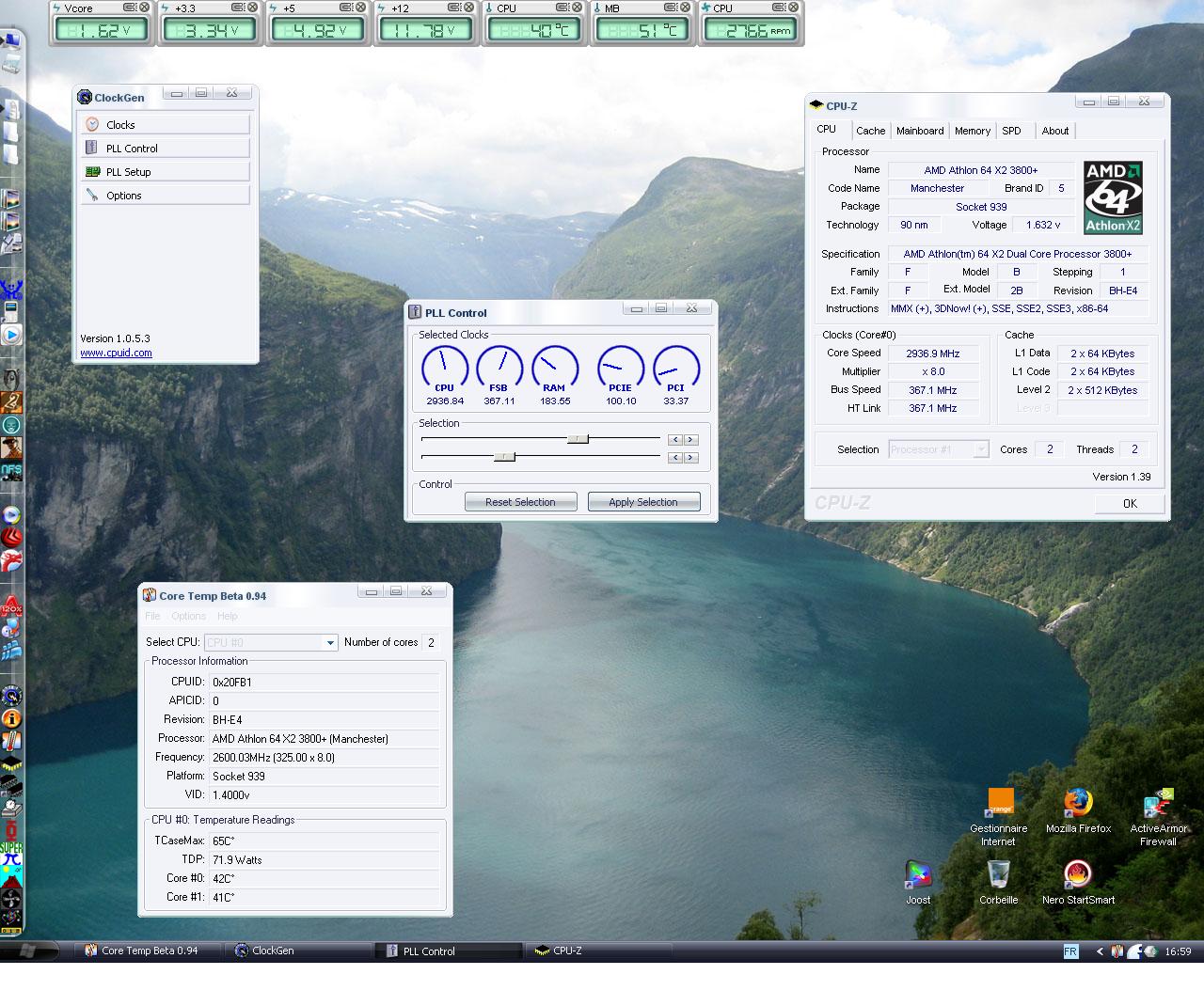The width and height of the screenshot is (1204, 990).
Task: Click the upper slider thumb in PLL Control
Action: tap(578, 439)
